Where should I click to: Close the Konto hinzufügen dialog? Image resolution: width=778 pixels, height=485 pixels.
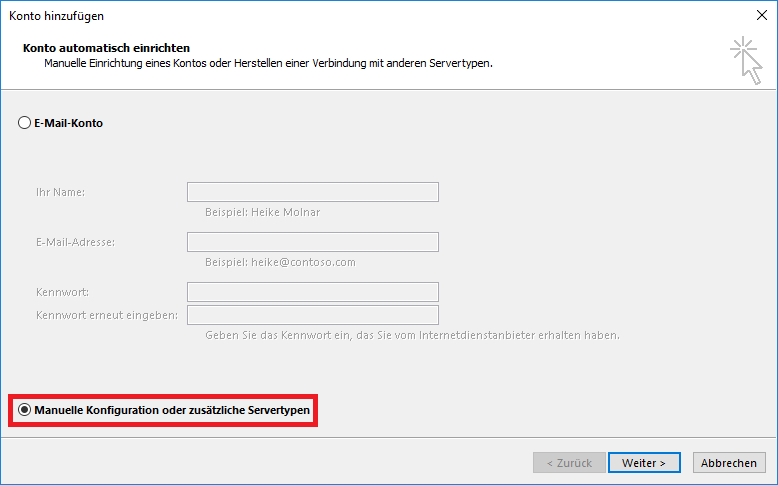click(762, 16)
